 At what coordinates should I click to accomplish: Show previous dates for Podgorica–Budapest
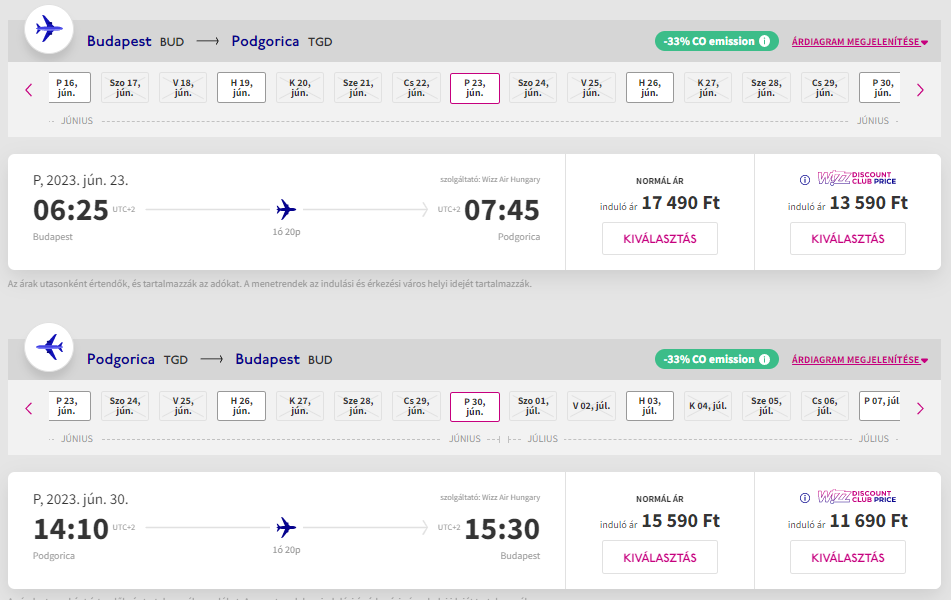pos(28,407)
